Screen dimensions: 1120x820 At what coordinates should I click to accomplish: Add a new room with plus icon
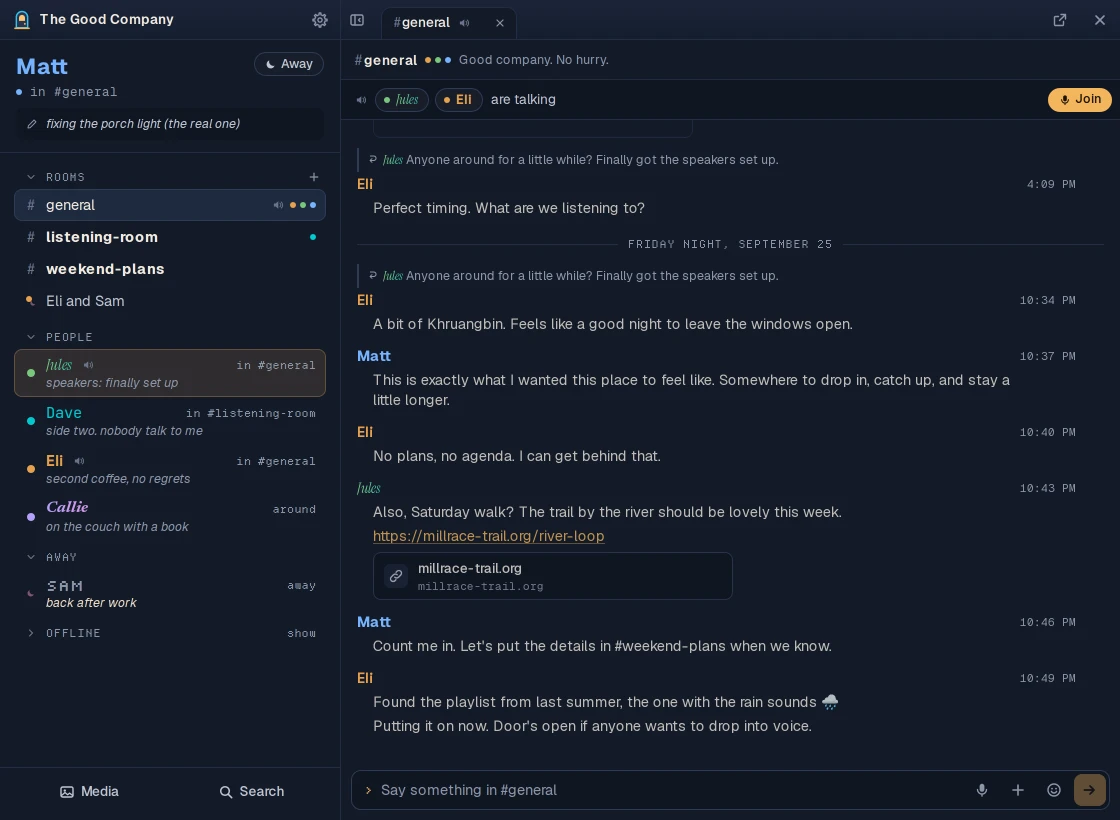(314, 177)
